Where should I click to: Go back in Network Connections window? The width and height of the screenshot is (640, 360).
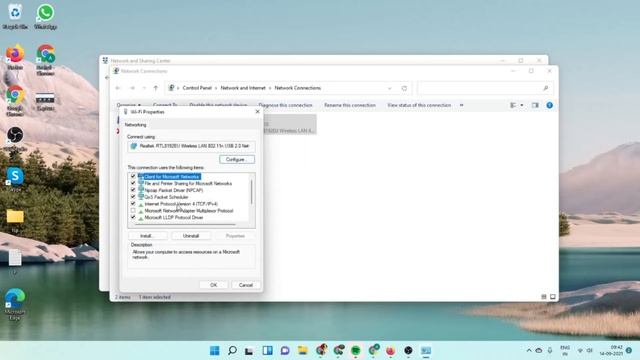pos(118,88)
